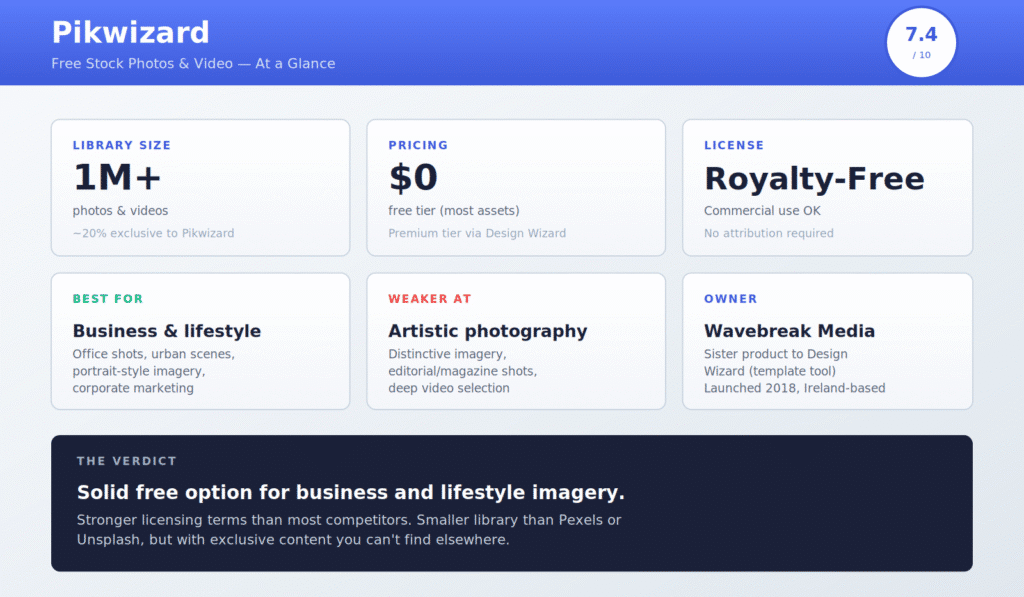Select the '~20% exclusive to Pikwizard' note
1024x597 pixels.
pyautogui.click(x=153, y=233)
